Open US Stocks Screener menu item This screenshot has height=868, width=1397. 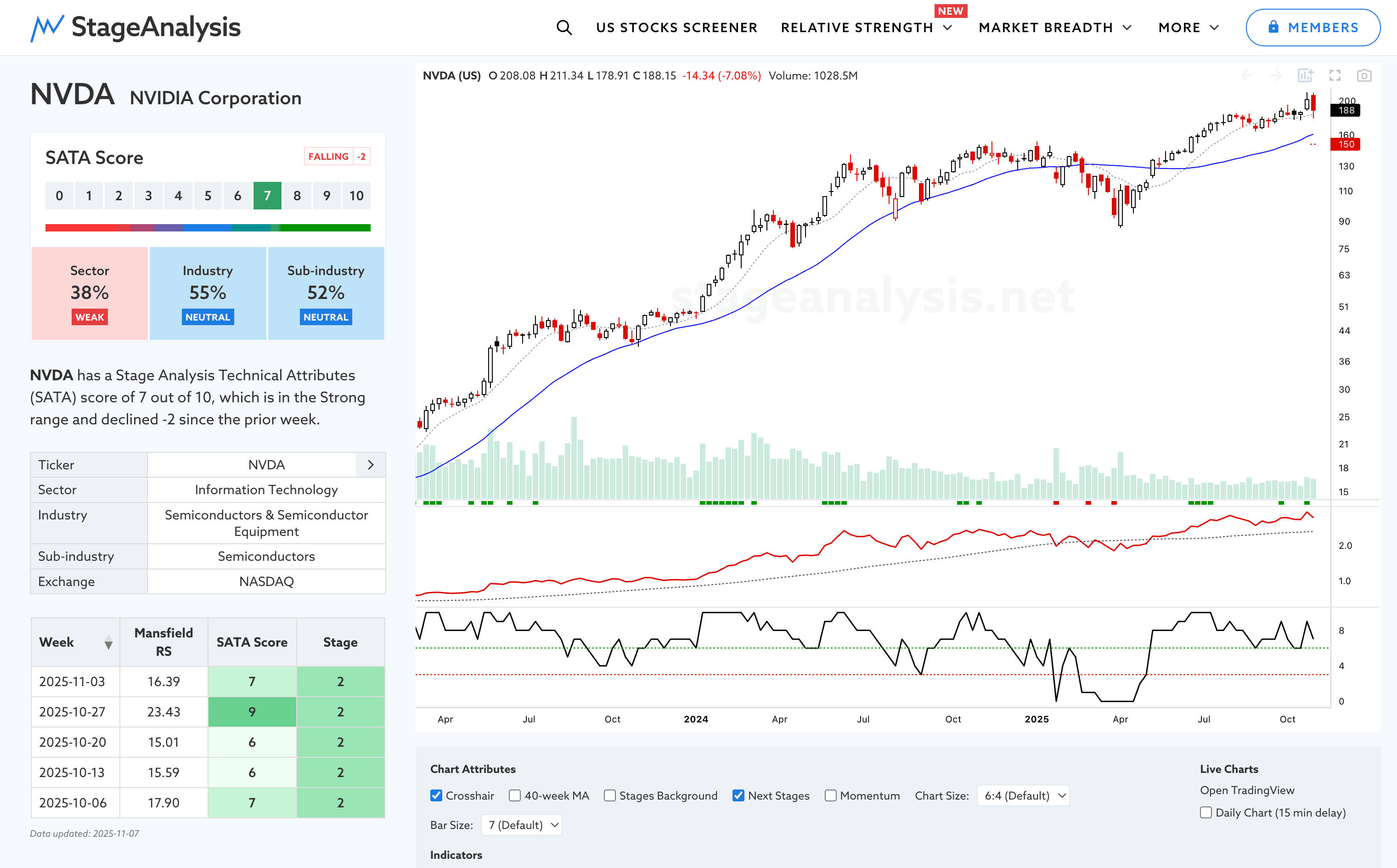[677, 28]
